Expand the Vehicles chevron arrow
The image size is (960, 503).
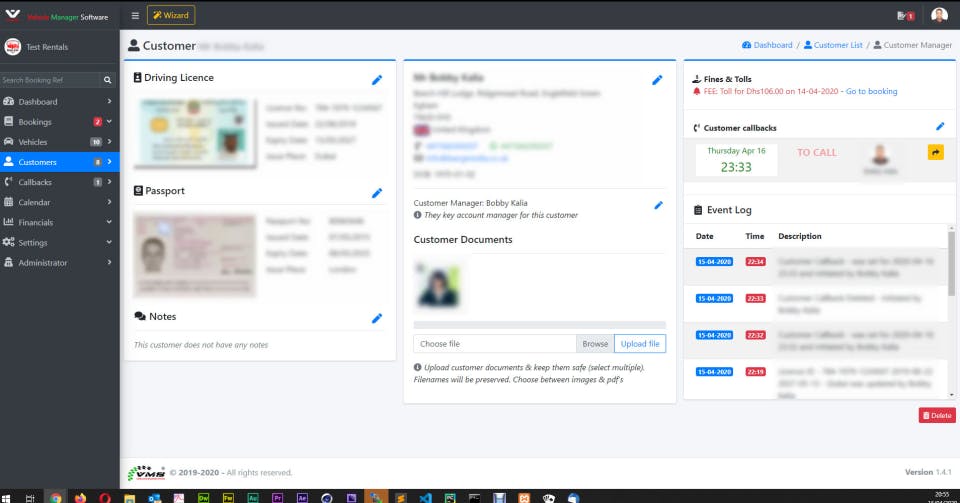(x=110, y=142)
